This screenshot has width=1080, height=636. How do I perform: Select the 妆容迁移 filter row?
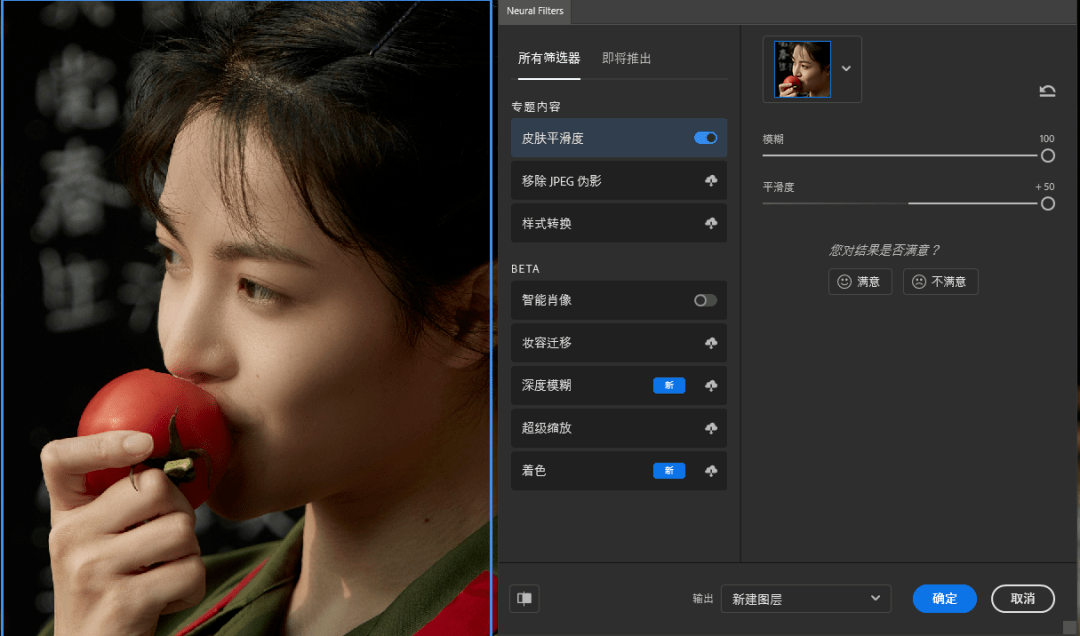point(619,342)
